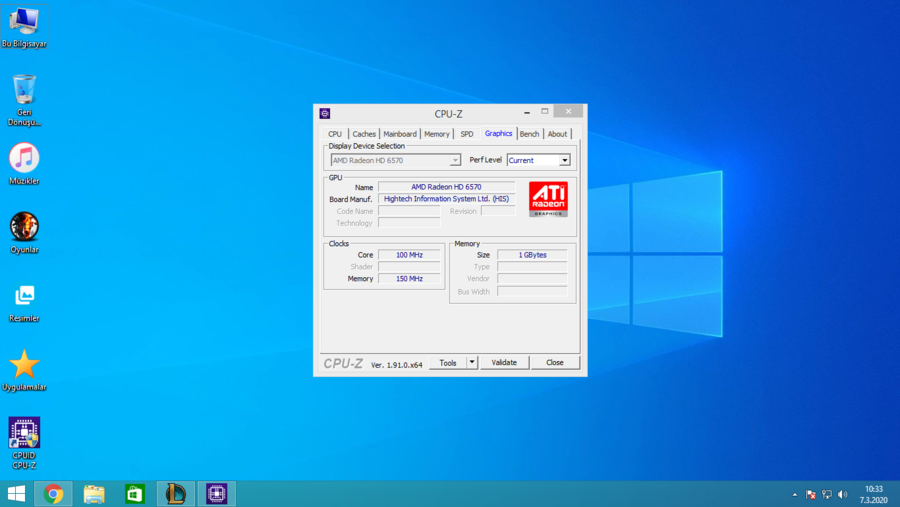Open the Perf Level dropdown
This screenshot has height=507, width=900.
pos(538,160)
